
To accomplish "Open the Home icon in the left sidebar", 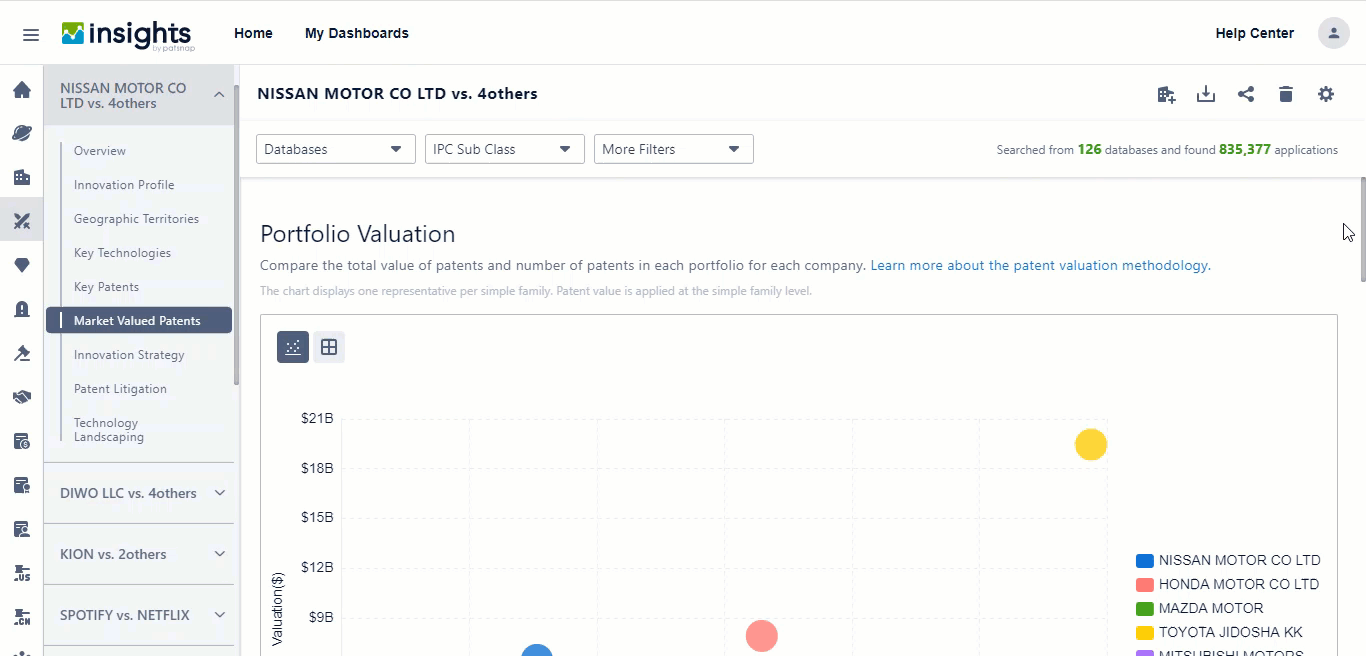I will 22,89.
